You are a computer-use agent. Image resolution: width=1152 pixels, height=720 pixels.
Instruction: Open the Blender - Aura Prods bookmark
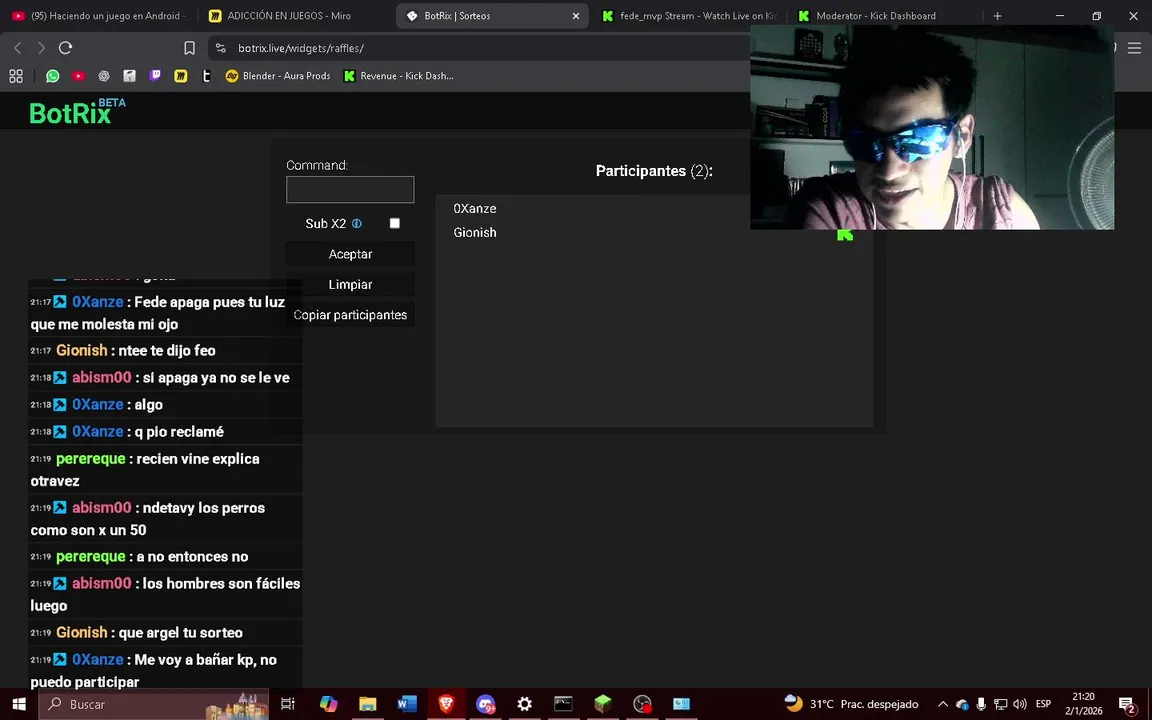pos(278,76)
